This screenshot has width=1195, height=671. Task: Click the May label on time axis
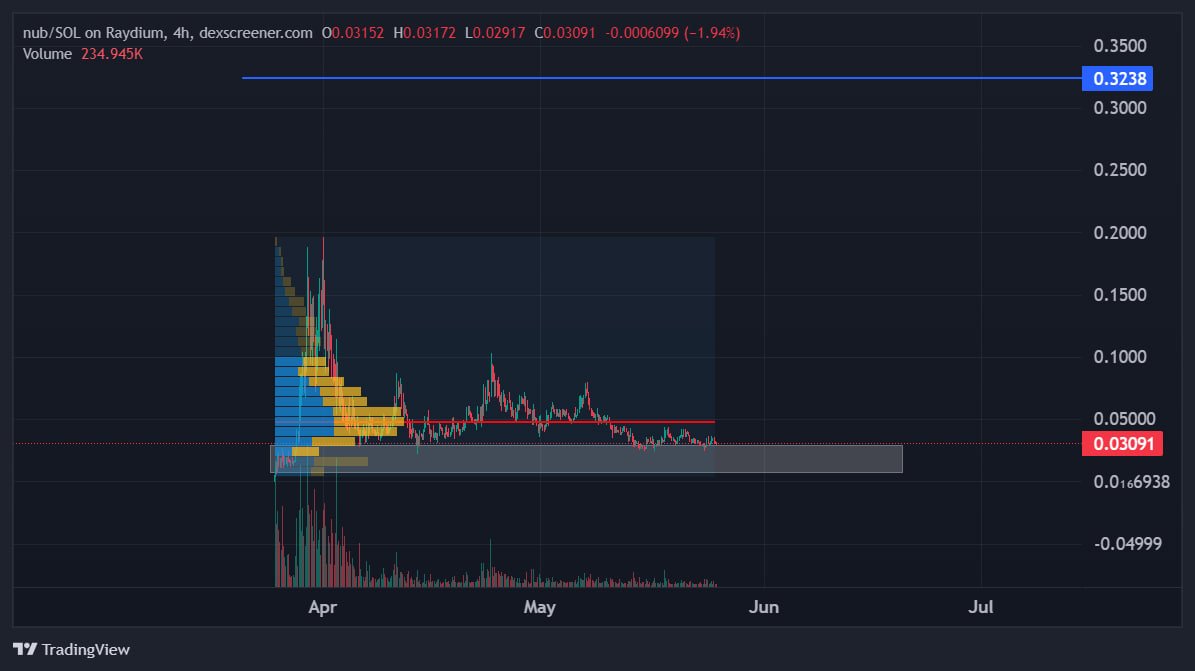pos(540,608)
